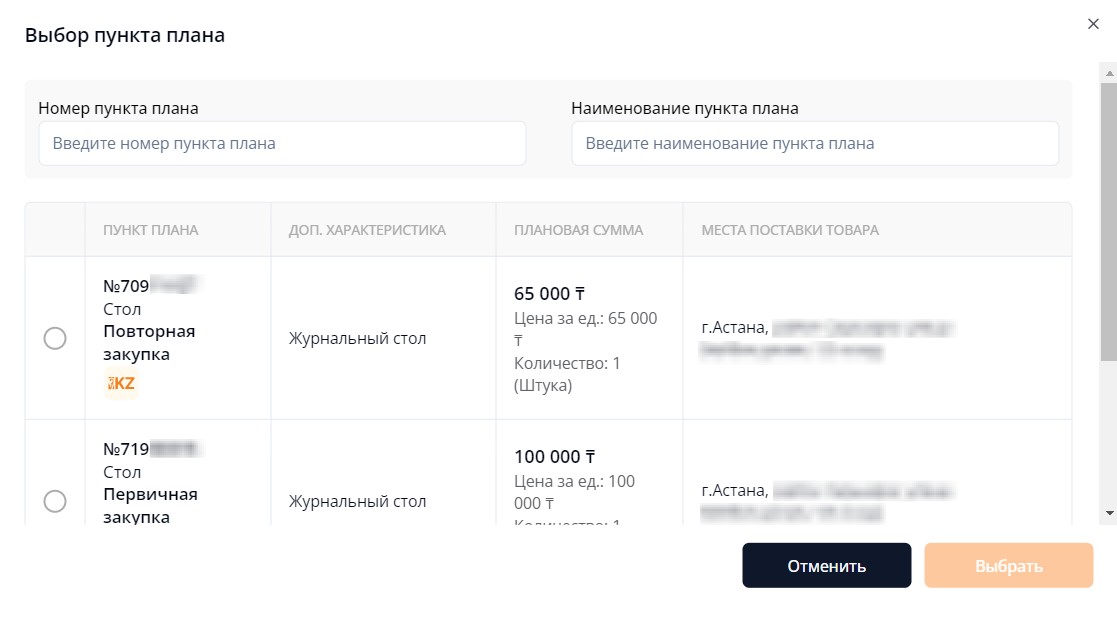Click the 100 000 ₸ planned amount
This screenshot has width=1117, height=627.
point(555,457)
